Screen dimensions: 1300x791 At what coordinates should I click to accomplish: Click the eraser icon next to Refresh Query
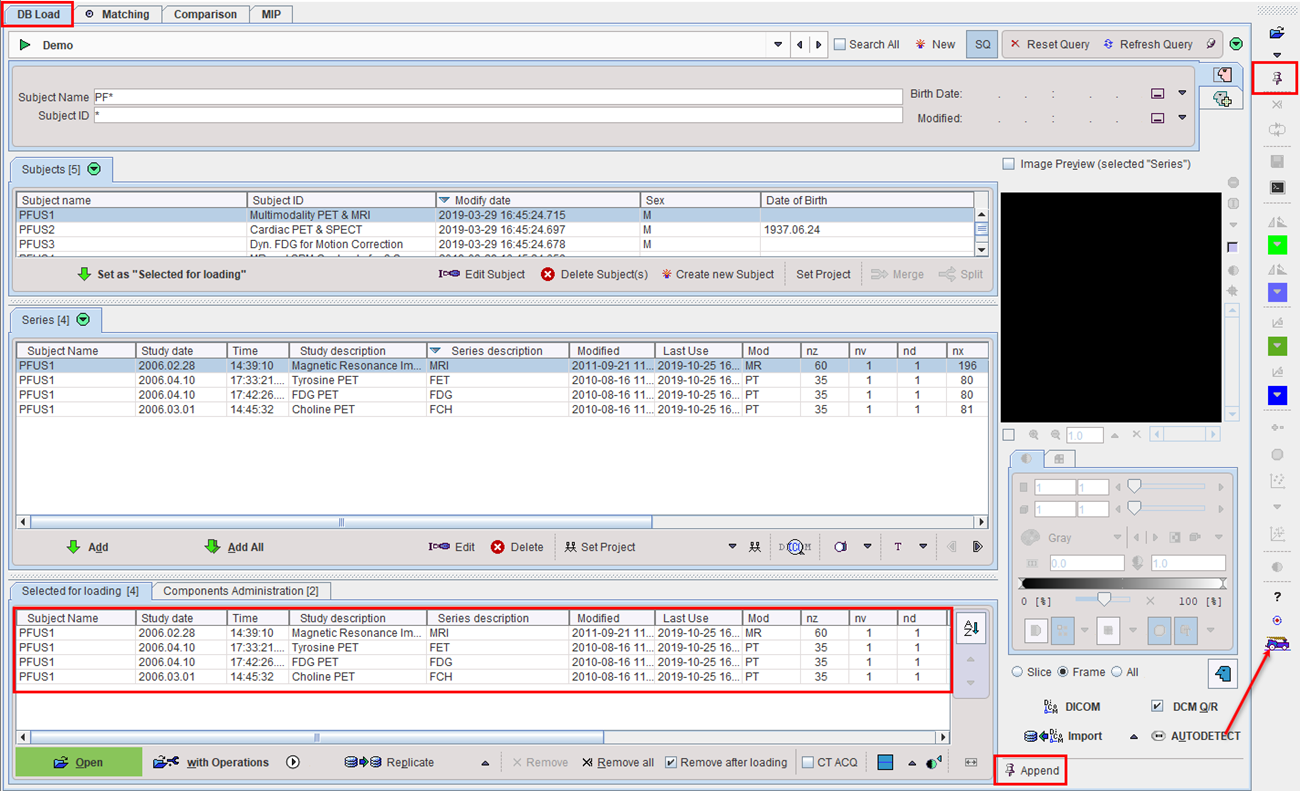click(x=1210, y=44)
